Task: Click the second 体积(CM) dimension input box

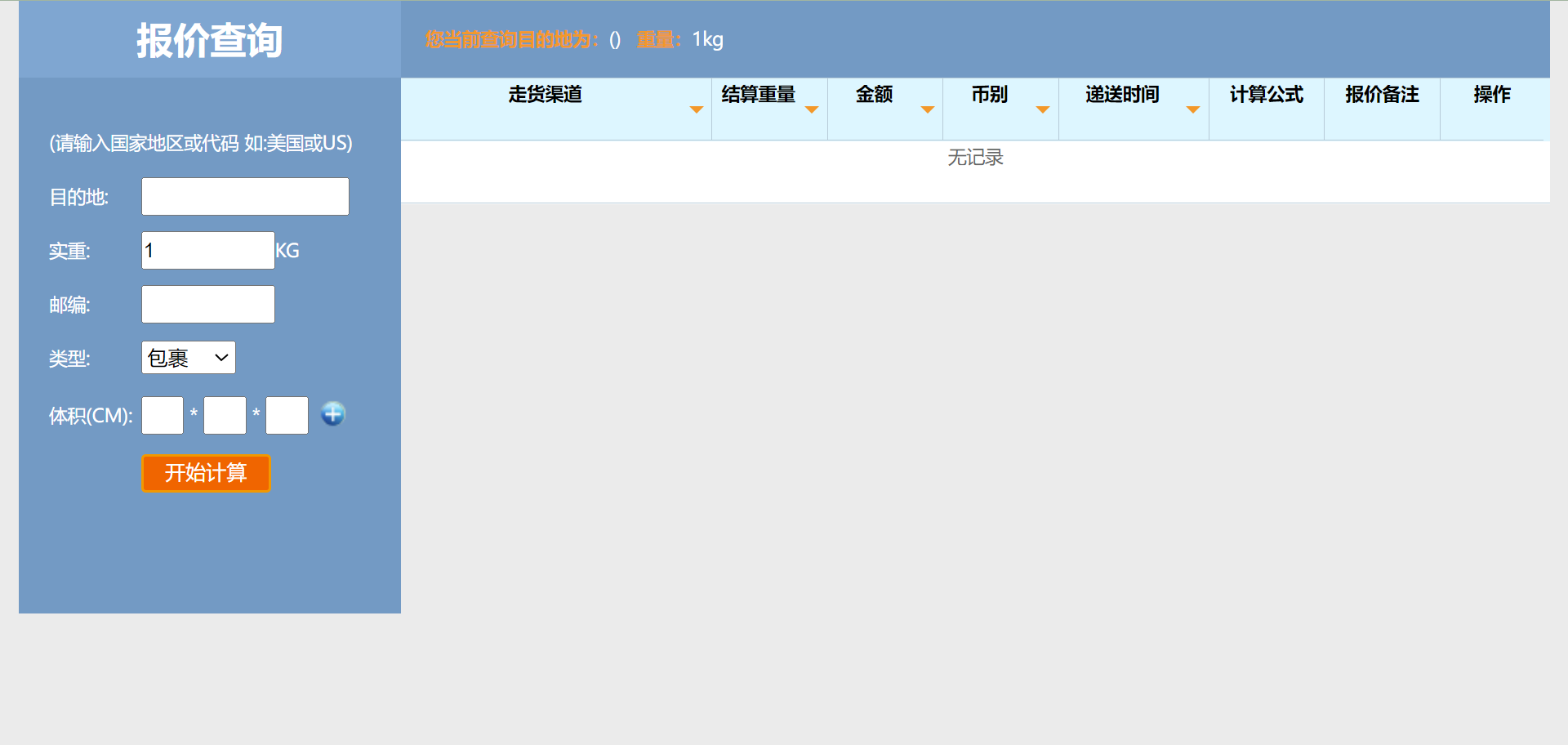Action: [x=225, y=415]
